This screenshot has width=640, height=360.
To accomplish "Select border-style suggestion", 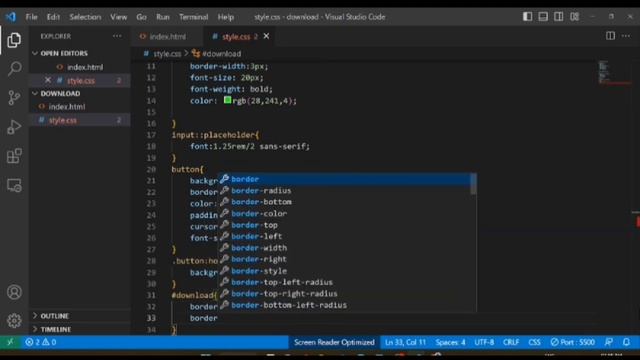I will tap(344, 271).
